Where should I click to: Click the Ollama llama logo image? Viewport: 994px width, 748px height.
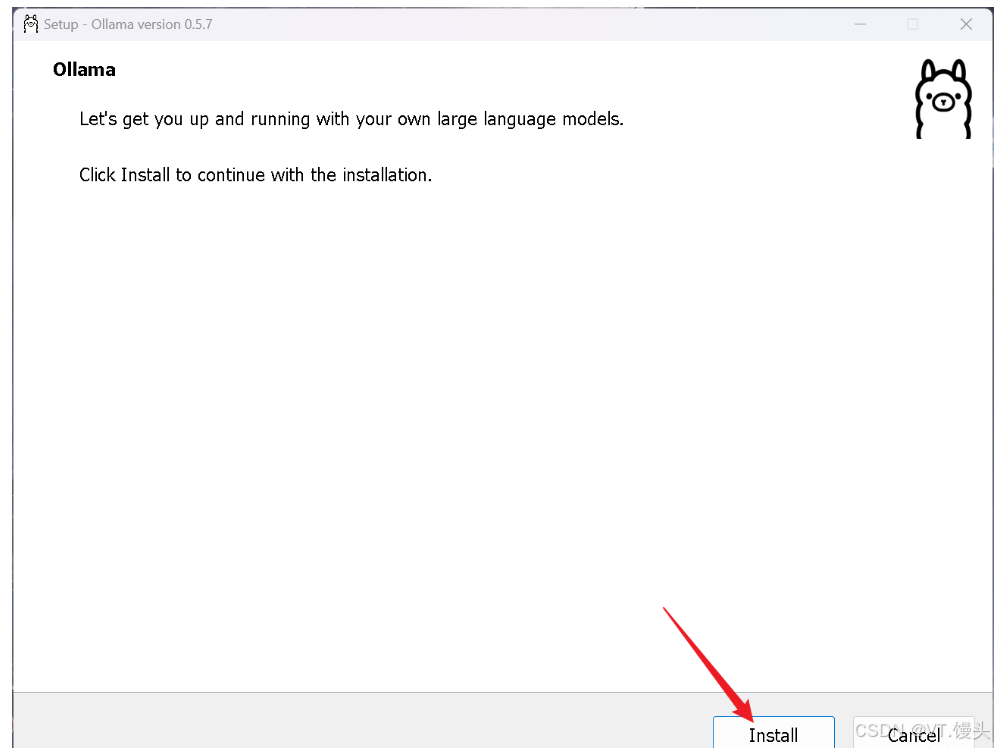[x=943, y=99]
